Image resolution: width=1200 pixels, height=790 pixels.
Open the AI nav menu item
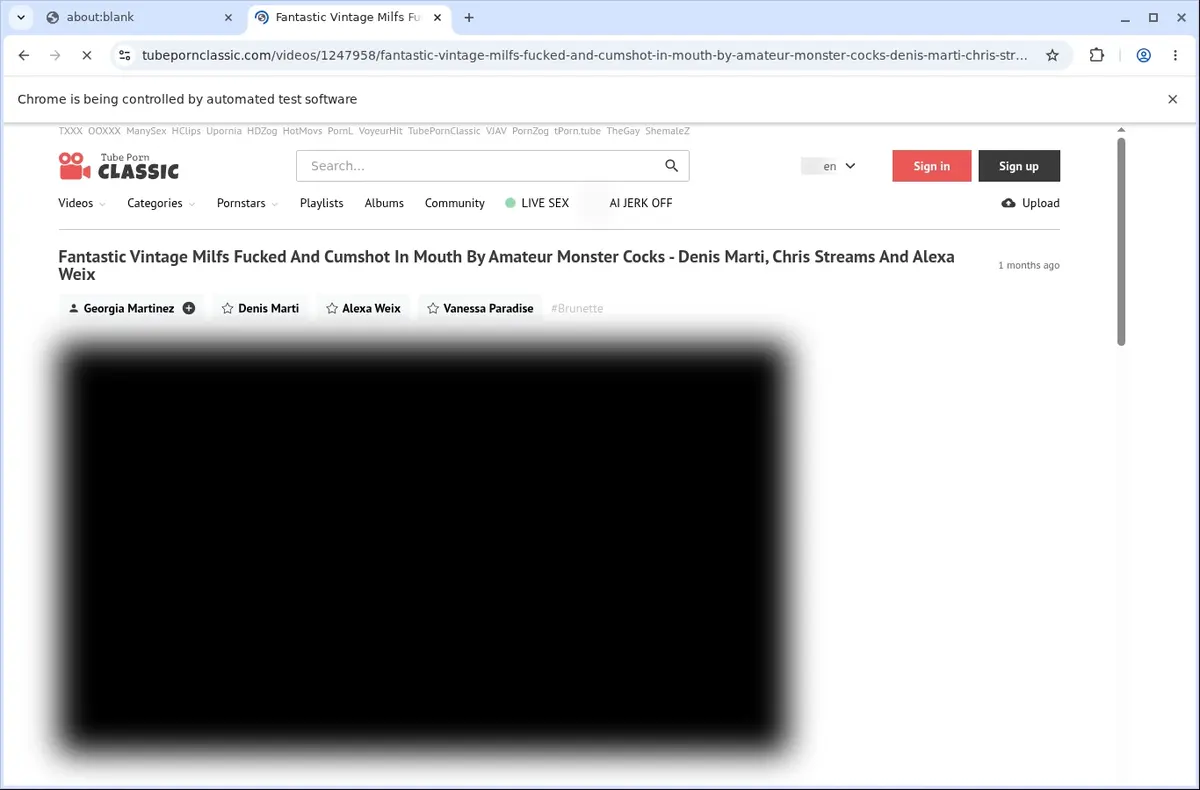(x=640, y=203)
